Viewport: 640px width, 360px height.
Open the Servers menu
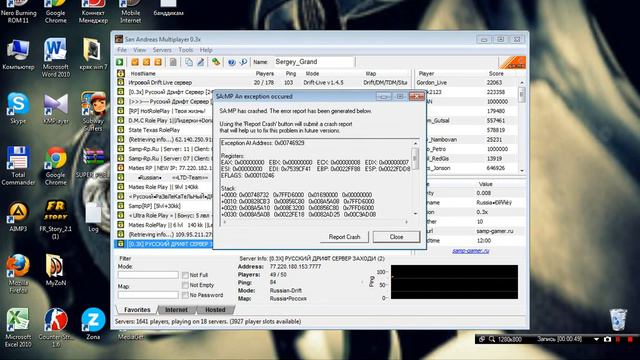162,50
